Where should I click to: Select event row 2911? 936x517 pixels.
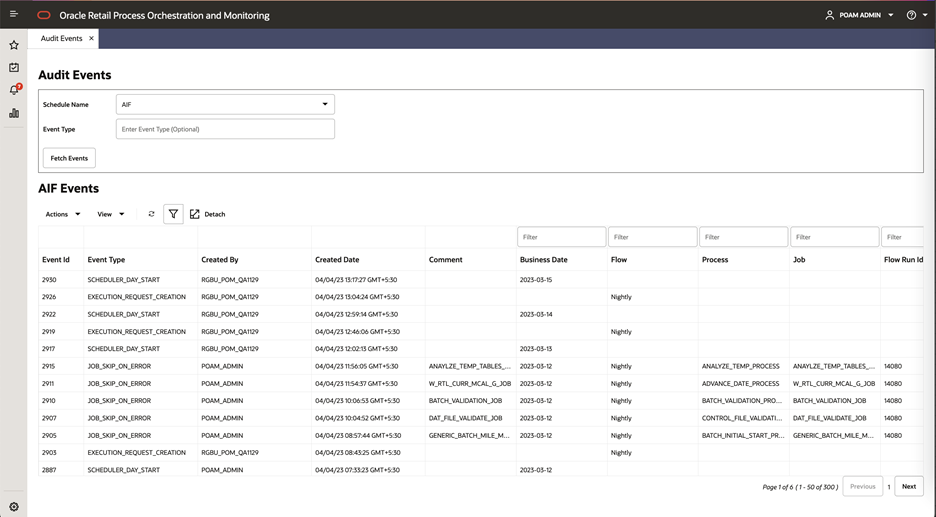click(481, 383)
